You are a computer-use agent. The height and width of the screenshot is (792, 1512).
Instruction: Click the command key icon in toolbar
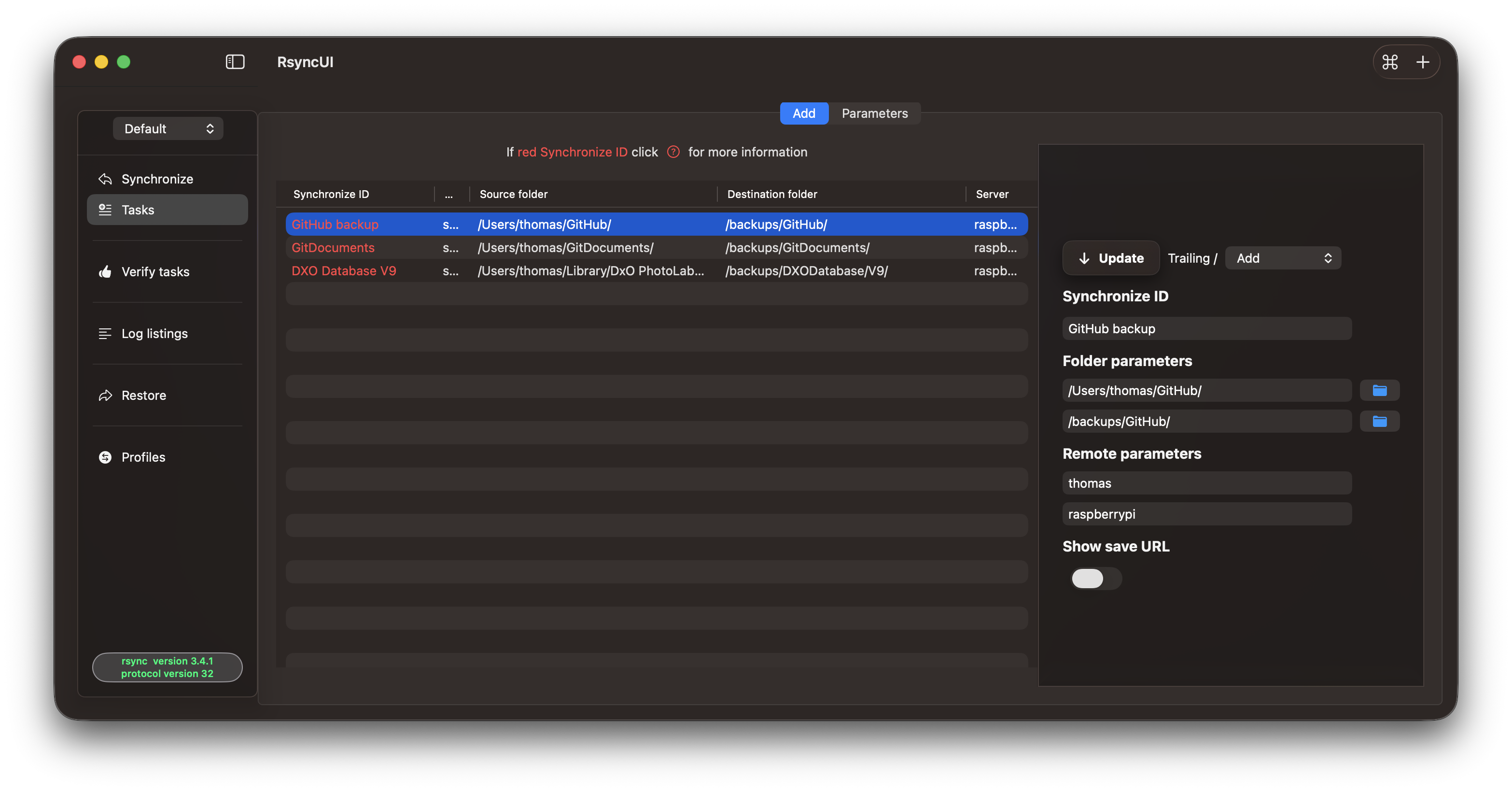tap(1389, 62)
